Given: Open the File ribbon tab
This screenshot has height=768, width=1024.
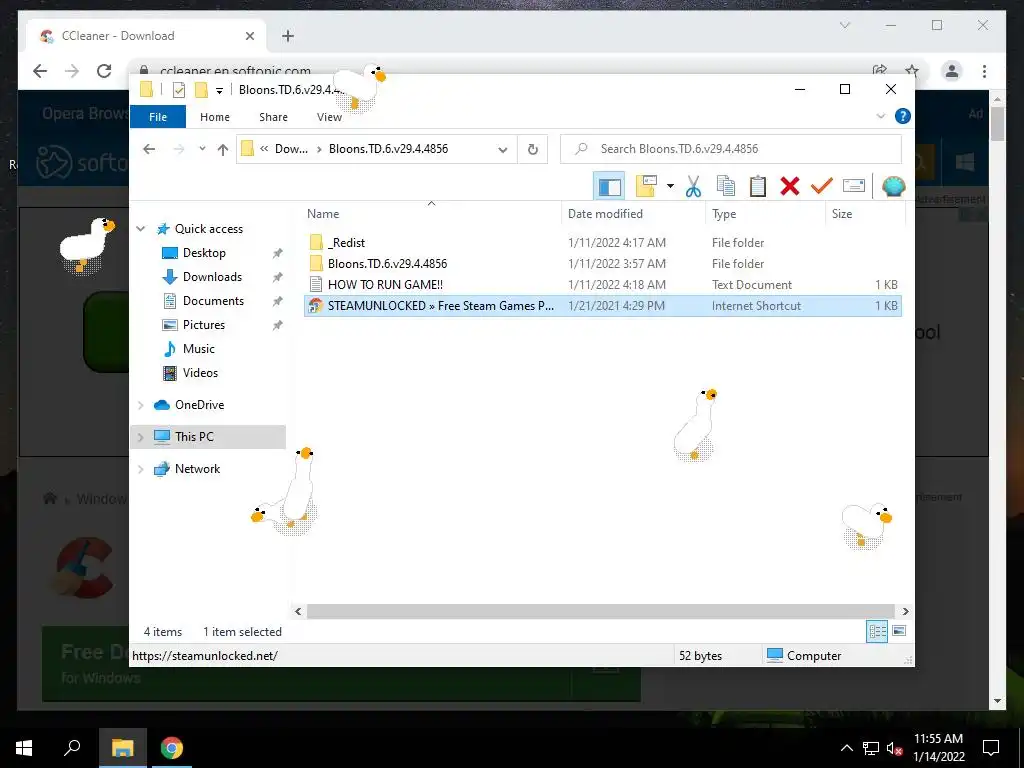Looking at the screenshot, I should (158, 117).
